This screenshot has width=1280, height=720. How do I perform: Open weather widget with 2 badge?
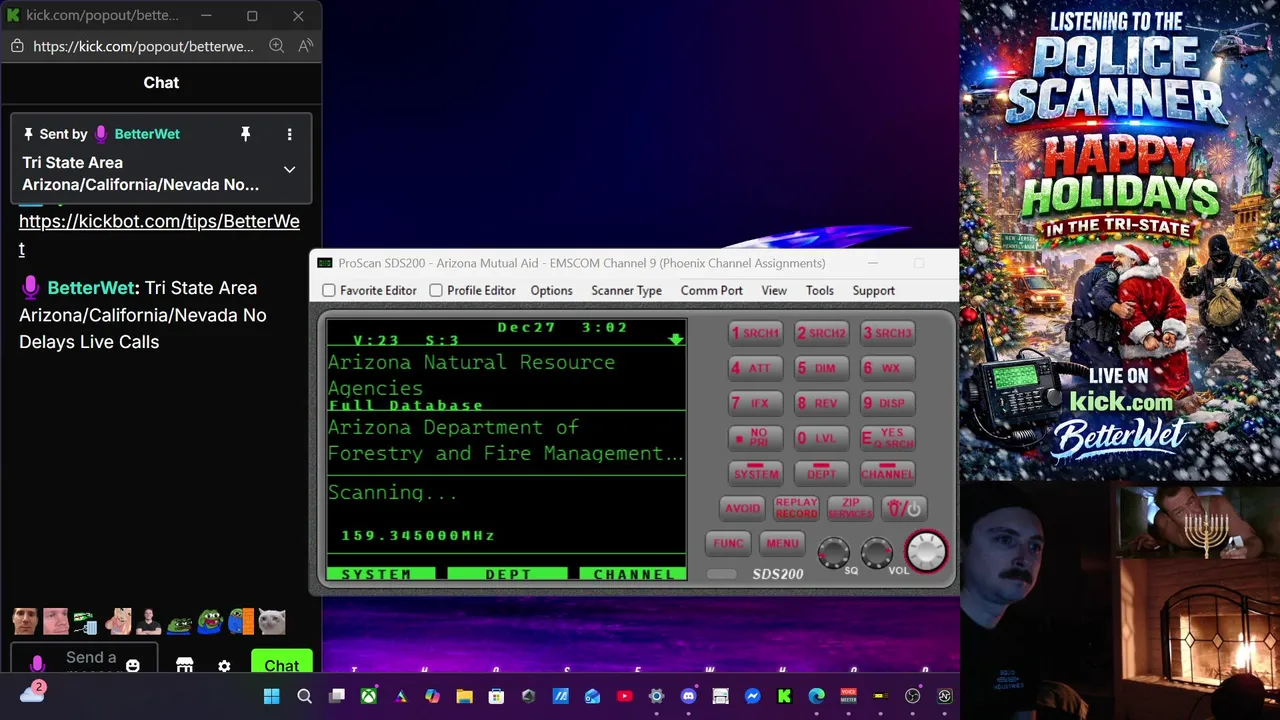click(x=32, y=692)
